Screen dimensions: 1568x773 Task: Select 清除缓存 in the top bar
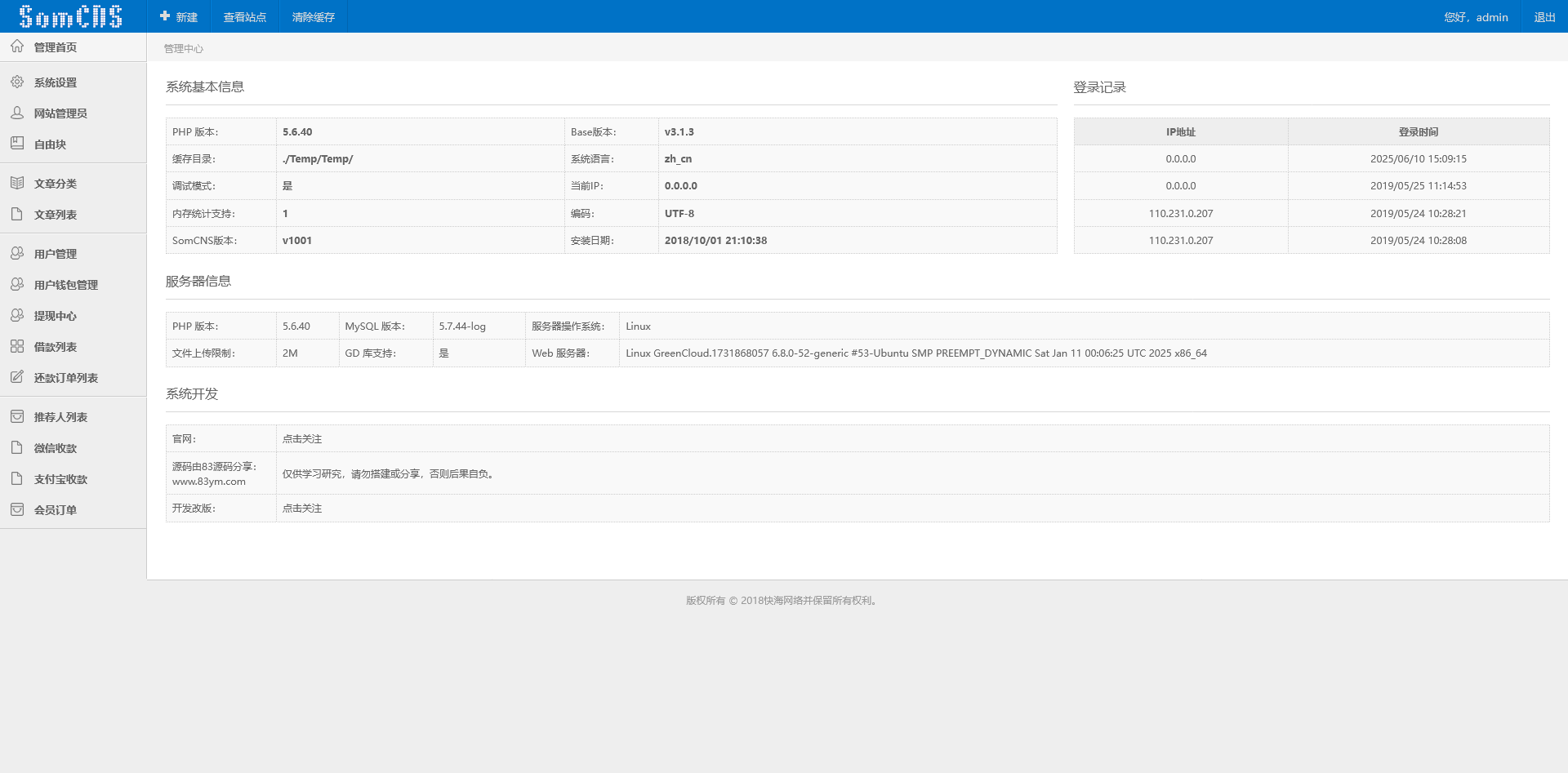pos(314,17)
